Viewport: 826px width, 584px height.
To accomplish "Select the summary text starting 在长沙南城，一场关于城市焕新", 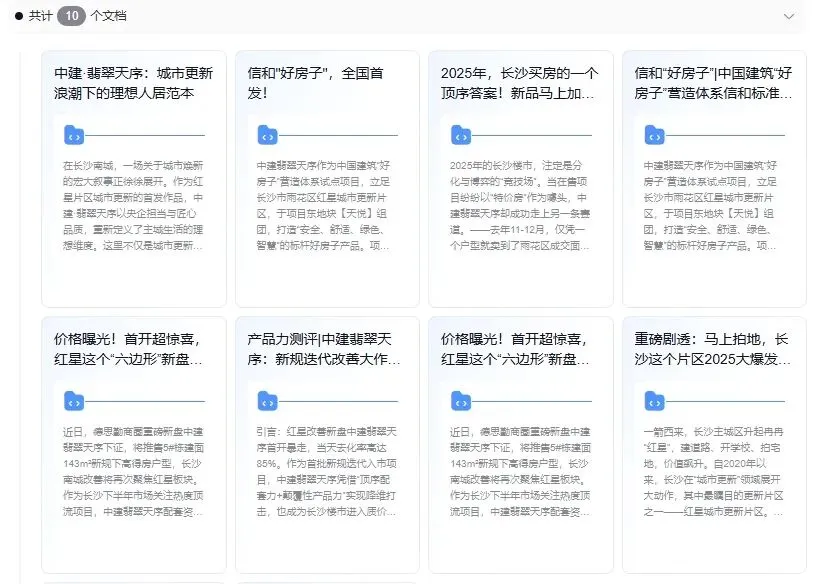I will click(133, 205).
